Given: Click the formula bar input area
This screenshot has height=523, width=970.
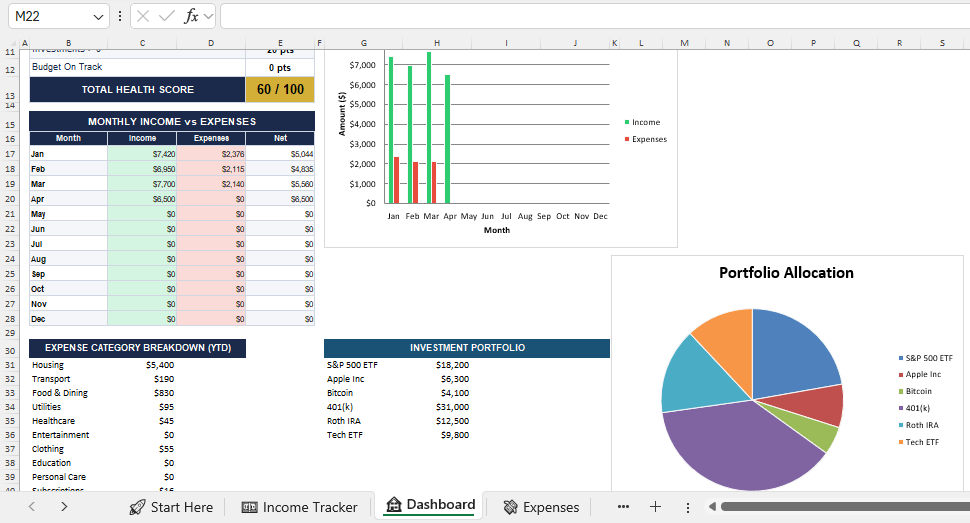Looking at the screenshot, I should [x=594, y=16].
